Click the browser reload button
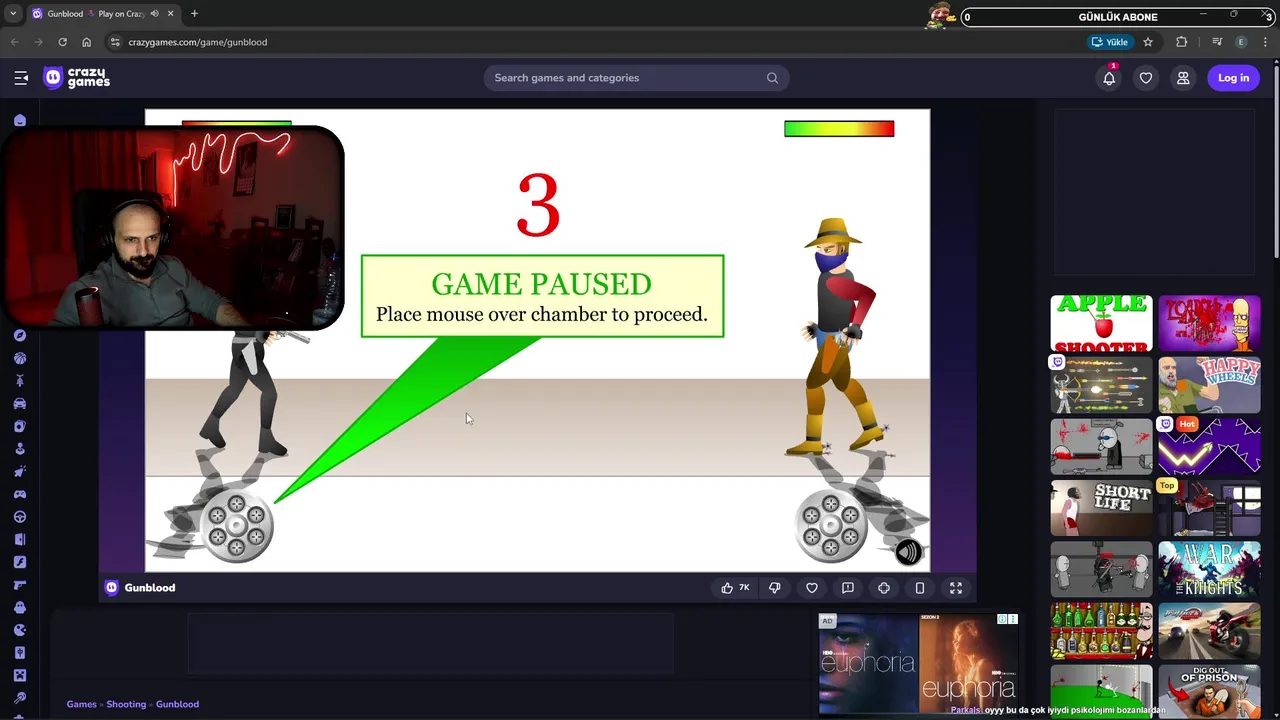The width and height of the screenshot is (1280, 720). coord(62,42)
